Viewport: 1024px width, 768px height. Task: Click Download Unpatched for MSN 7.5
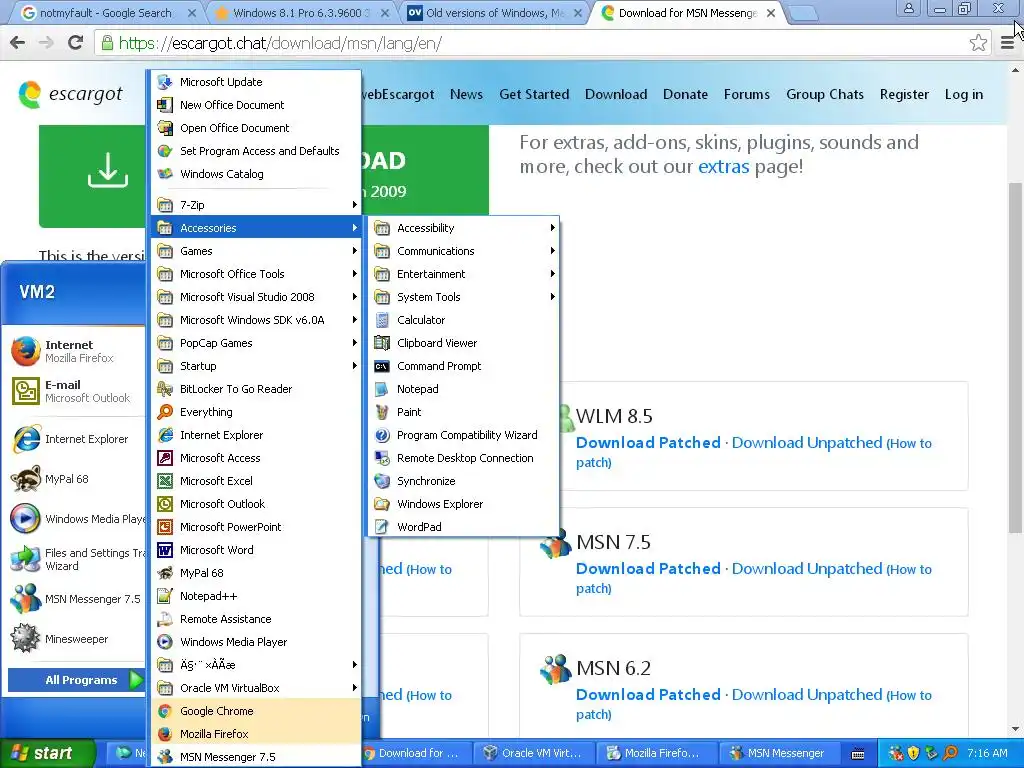click(807, 569)
